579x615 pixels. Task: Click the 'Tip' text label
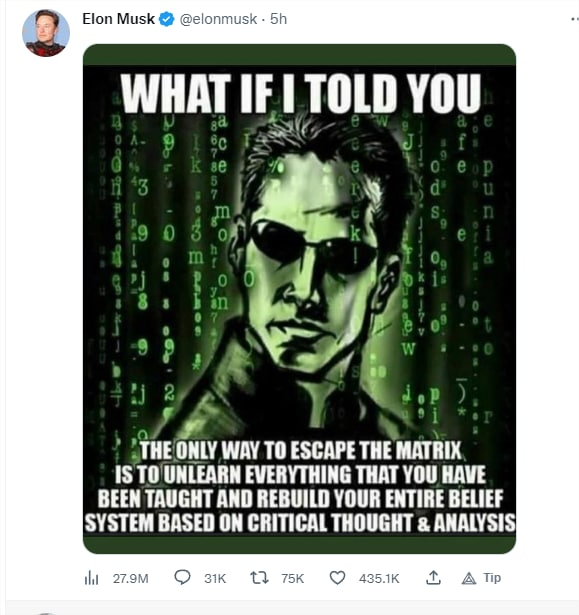click(x=492, y=578)
